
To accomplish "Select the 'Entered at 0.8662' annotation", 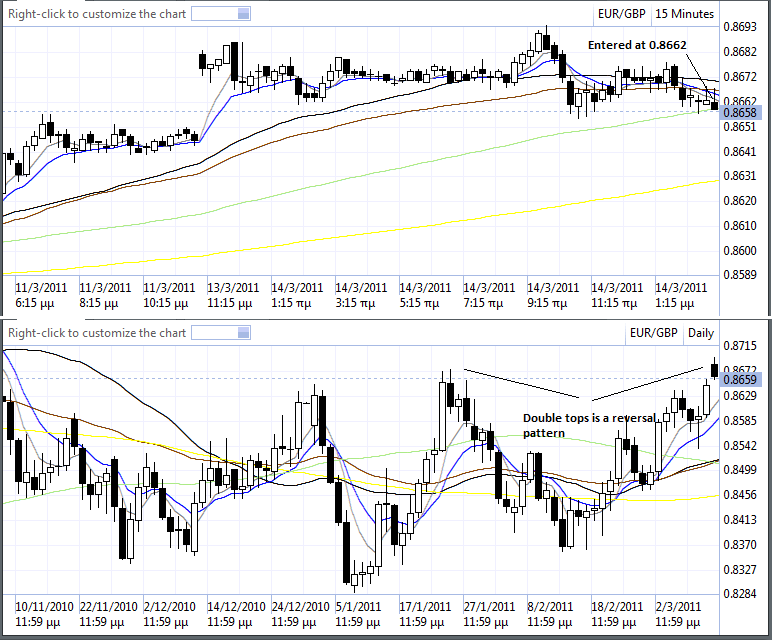I will (637, 45).
